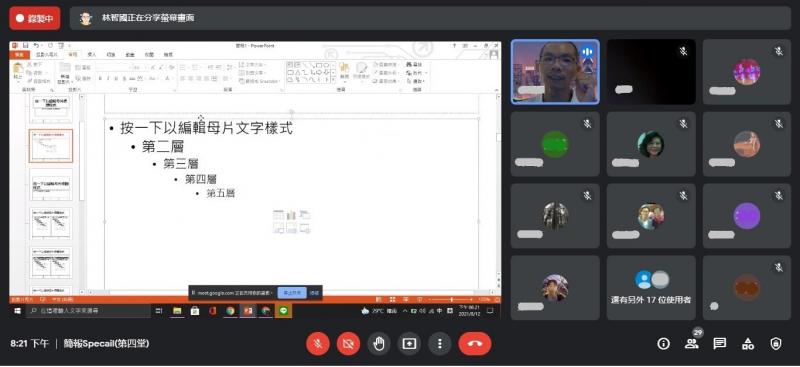The width and height of the screenshot is (800, 367).
Task: Open Meet more options three-dot menu
Action: (439, 344)
